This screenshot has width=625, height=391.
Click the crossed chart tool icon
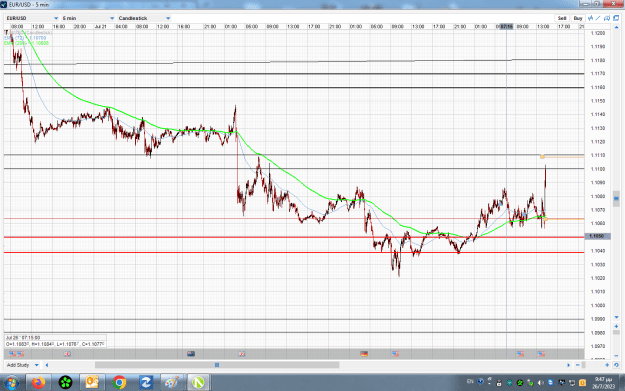[x=607, y=18]
